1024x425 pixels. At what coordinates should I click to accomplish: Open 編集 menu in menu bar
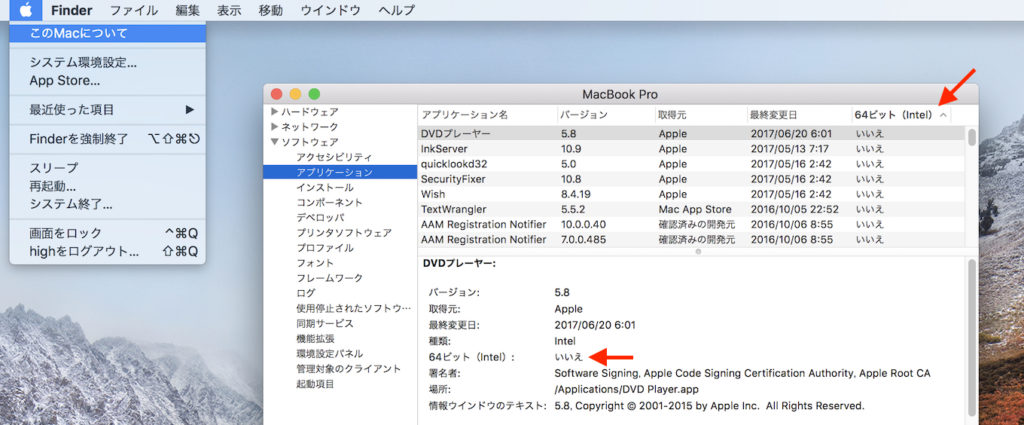click(187, 10)
